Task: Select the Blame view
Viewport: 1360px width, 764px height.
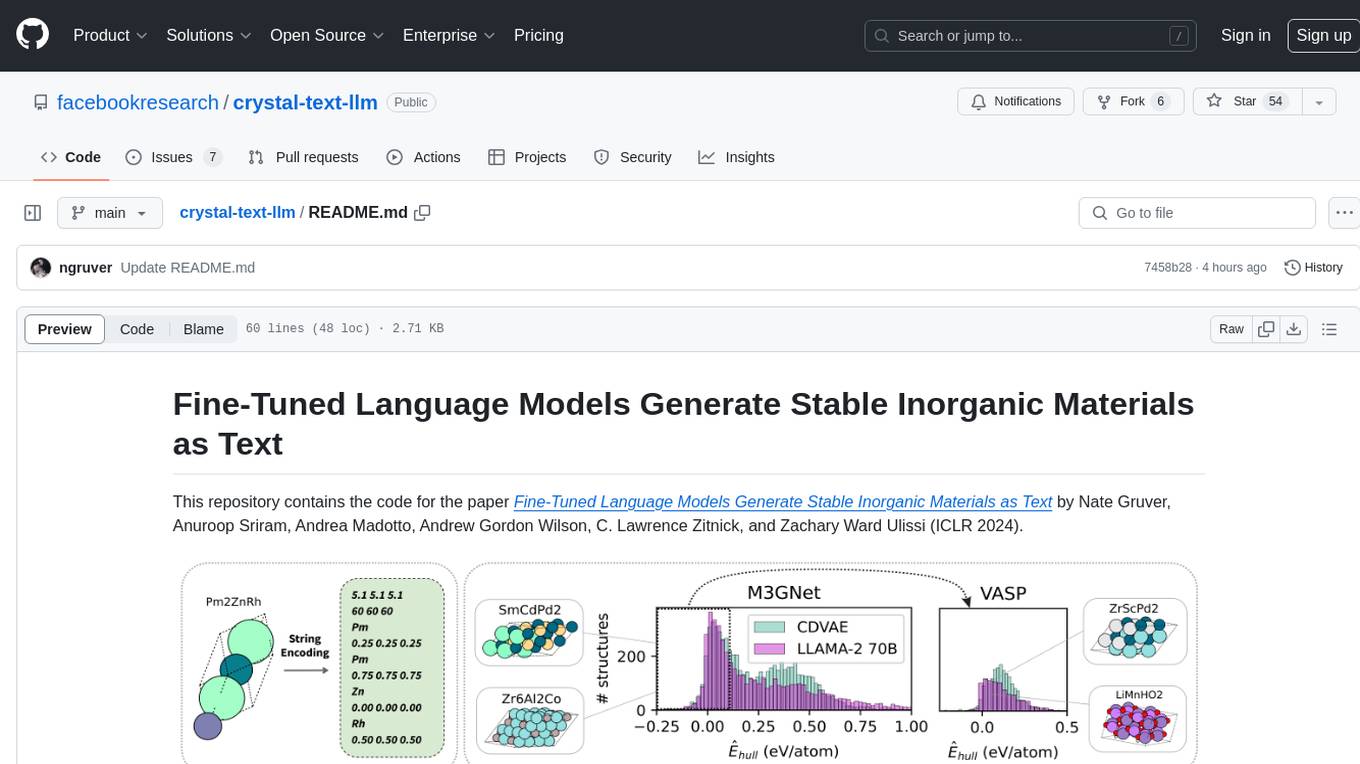Action: [x=203, y=329]
